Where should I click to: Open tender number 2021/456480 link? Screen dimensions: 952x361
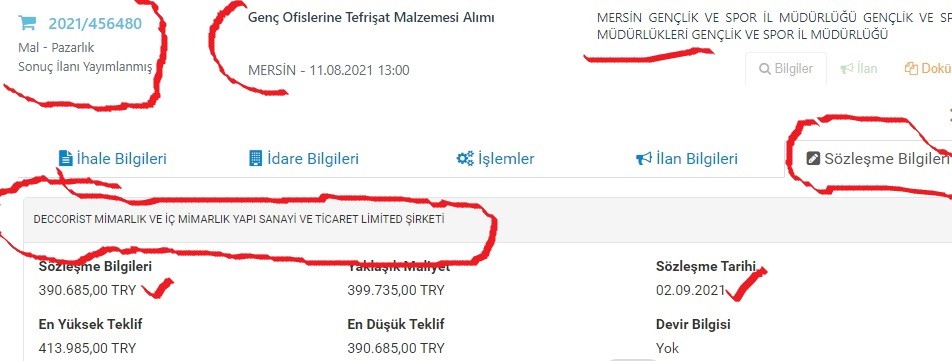click(x=95, y=24)
